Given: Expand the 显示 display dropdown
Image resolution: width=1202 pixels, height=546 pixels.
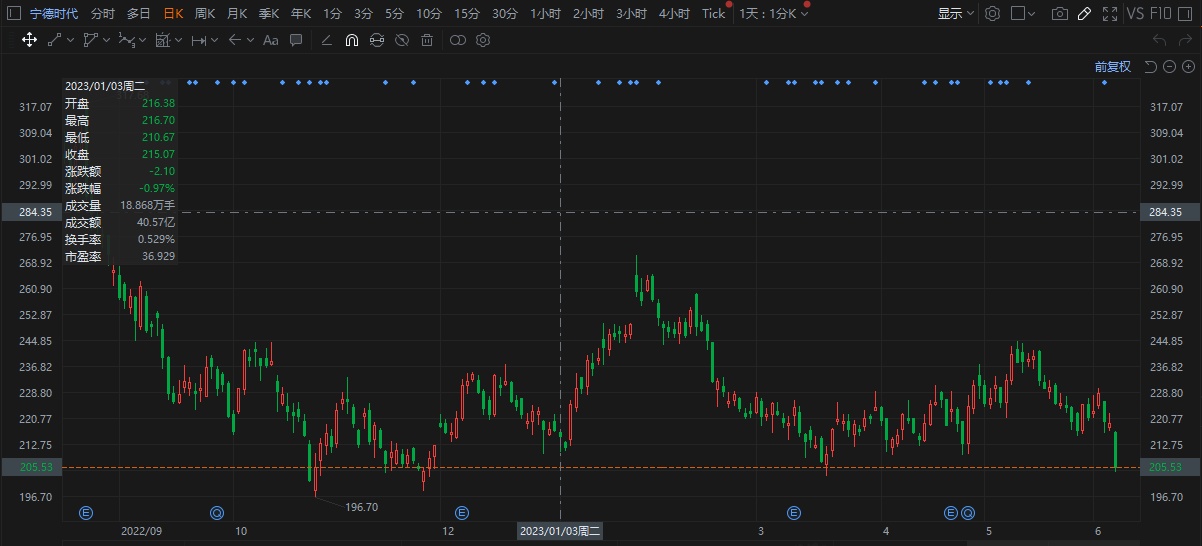Looking at the screenshot, I should [x=955, y=14].
